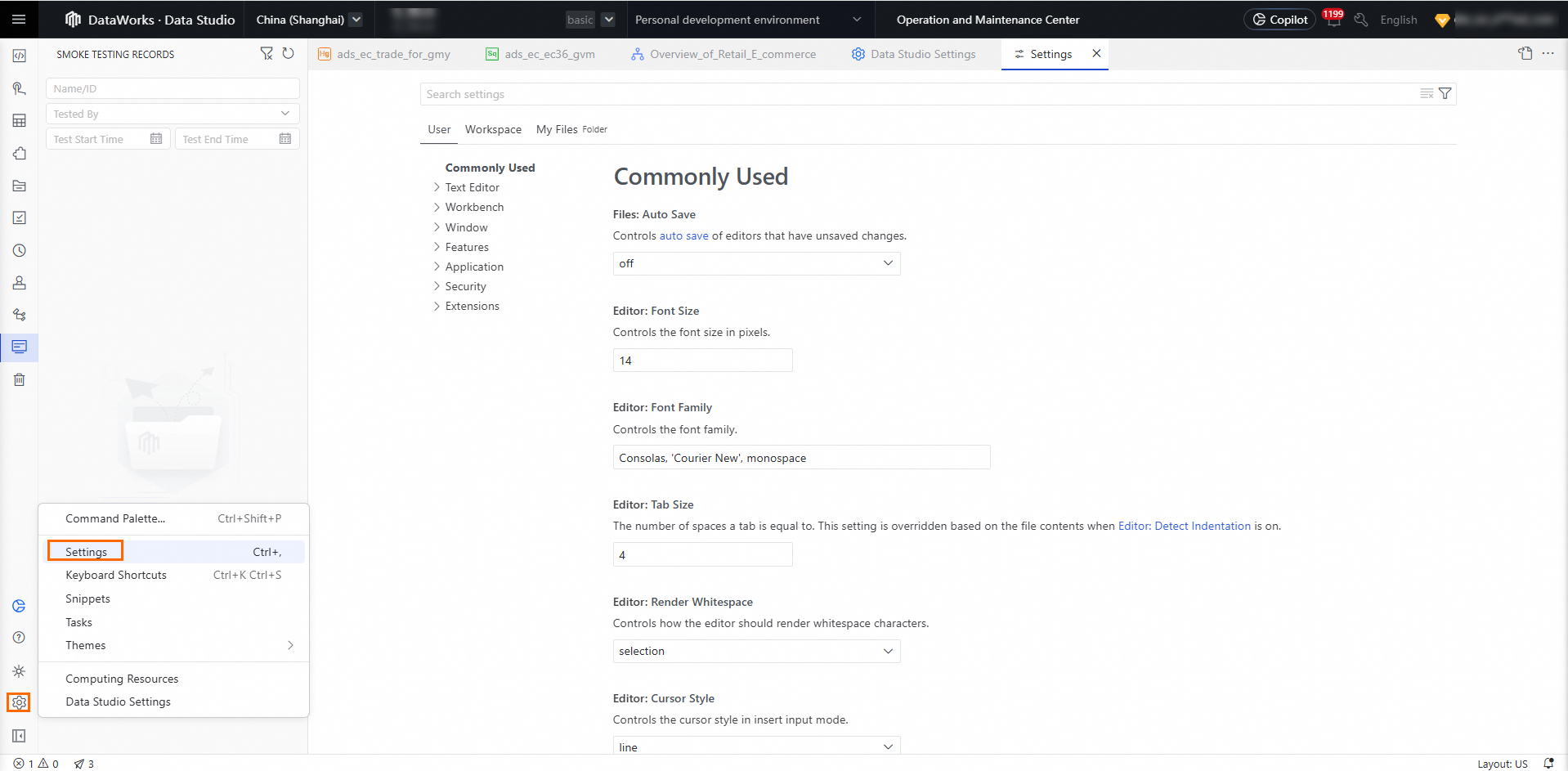Open the Files Auto Save dropdown
The height and width of the screenshot is (771, 1568).
tap(756, 263)
